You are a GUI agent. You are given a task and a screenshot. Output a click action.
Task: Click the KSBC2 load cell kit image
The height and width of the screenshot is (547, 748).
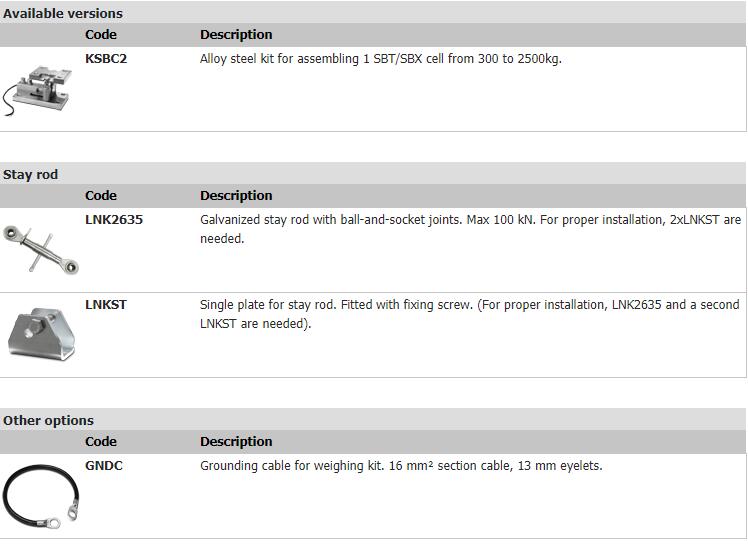(x=38, y=91)
